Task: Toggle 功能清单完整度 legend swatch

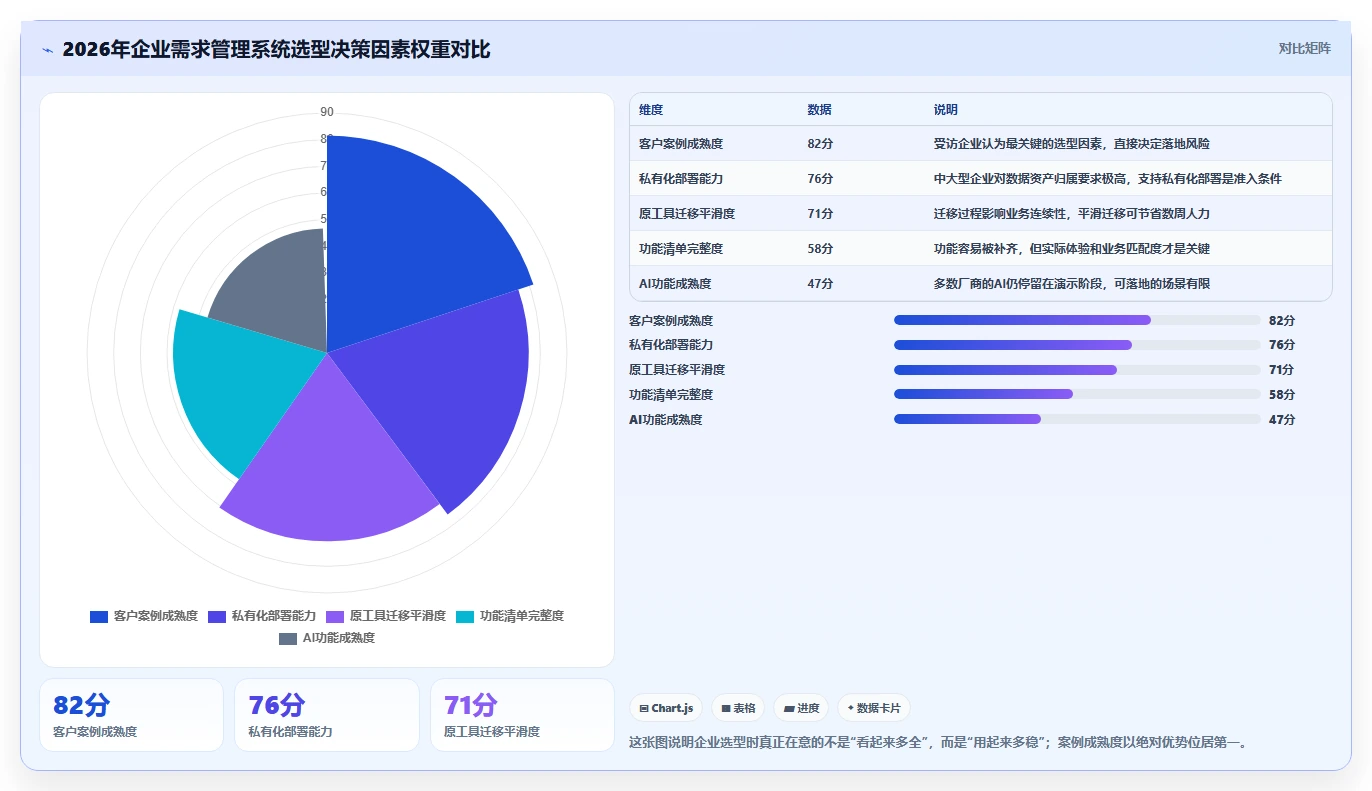Action: (465, 616)
